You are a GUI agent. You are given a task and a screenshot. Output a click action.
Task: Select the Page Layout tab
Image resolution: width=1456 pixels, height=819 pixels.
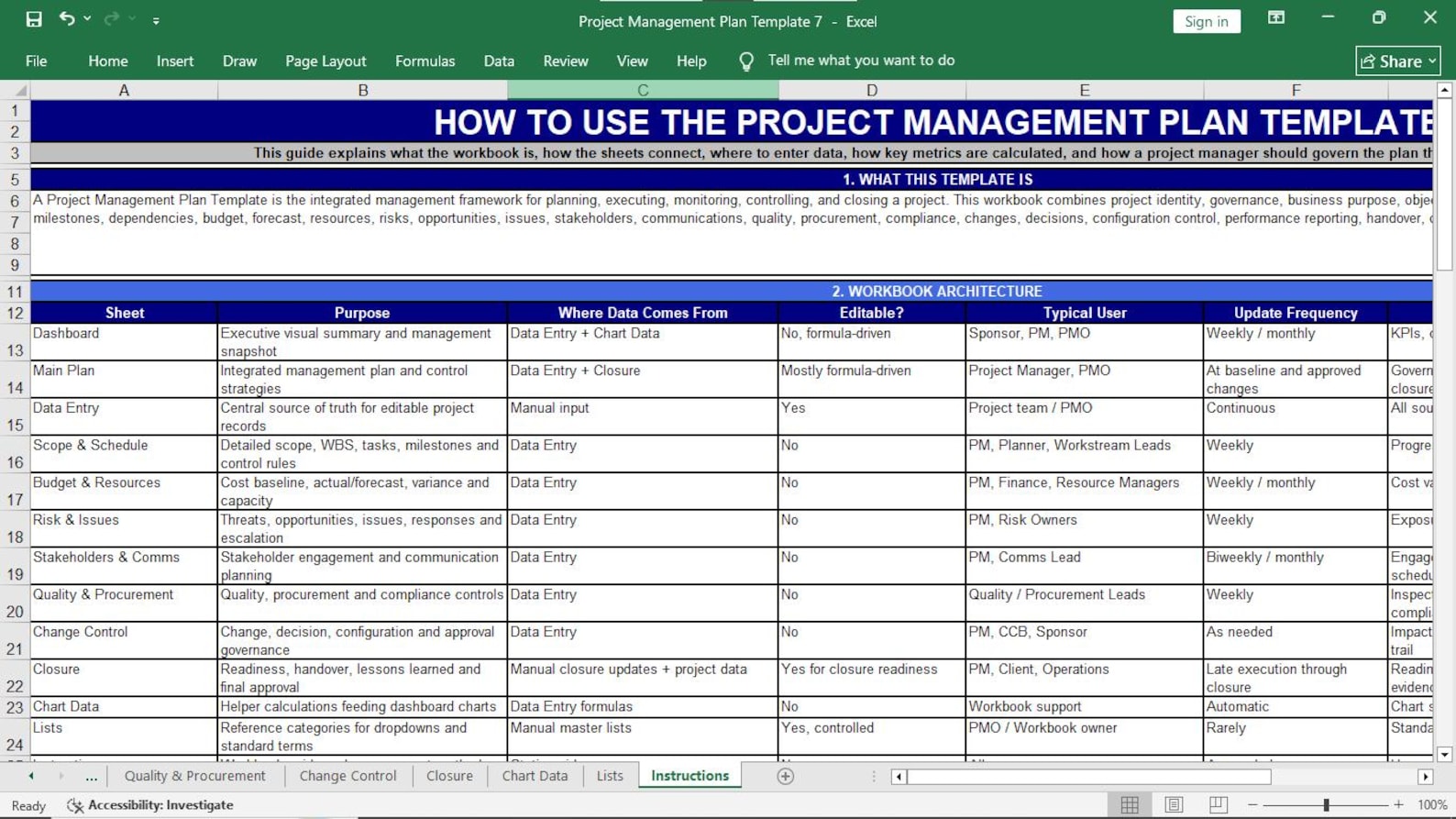coord(325,61)
